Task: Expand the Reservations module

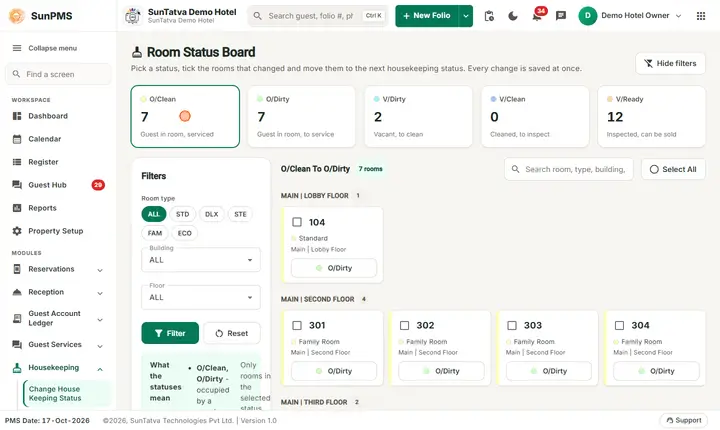Action: click(100, 270)
